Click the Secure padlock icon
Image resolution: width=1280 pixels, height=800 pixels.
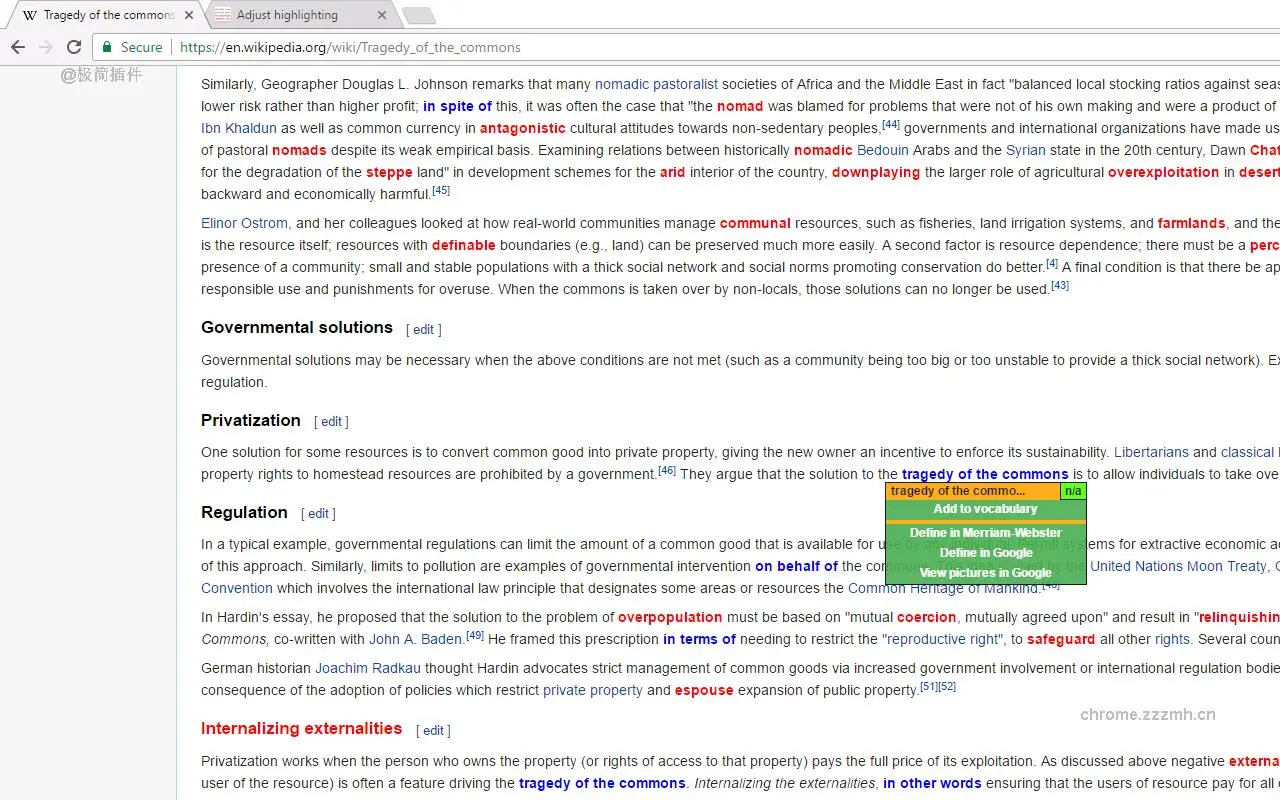108,47
